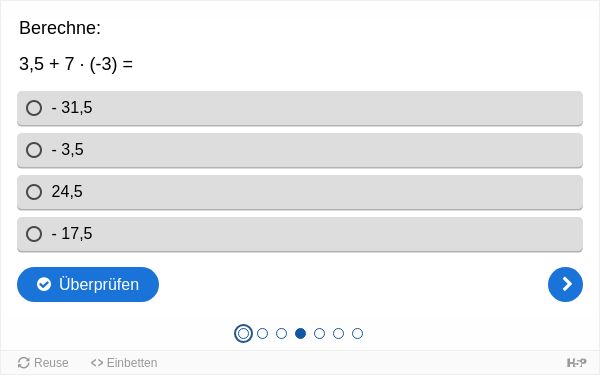Viewport: 600px width, 376px height.
Task: Jump to the second progress dot
Action: (262, 334)
